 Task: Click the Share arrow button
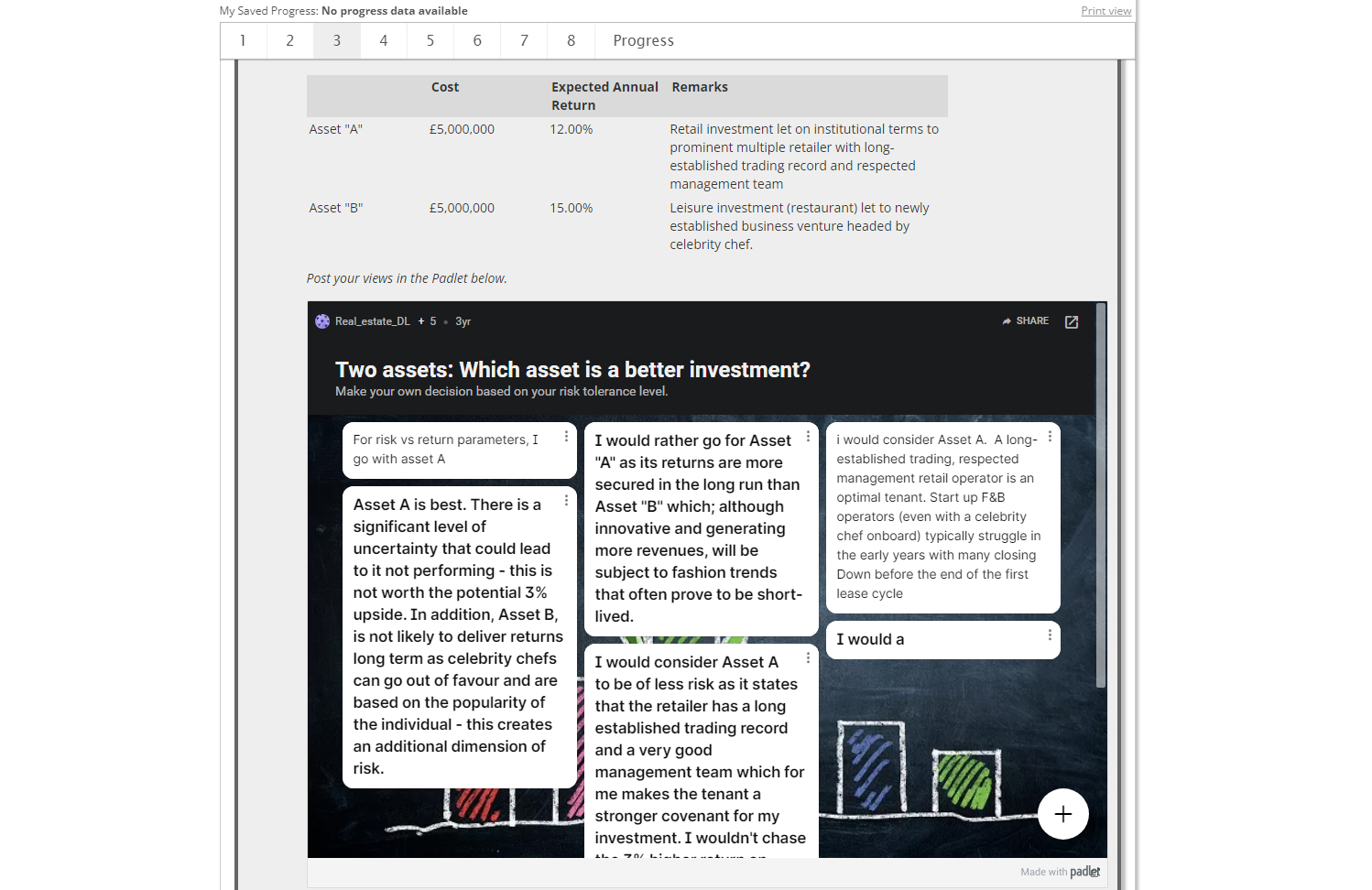(1026, 321)
